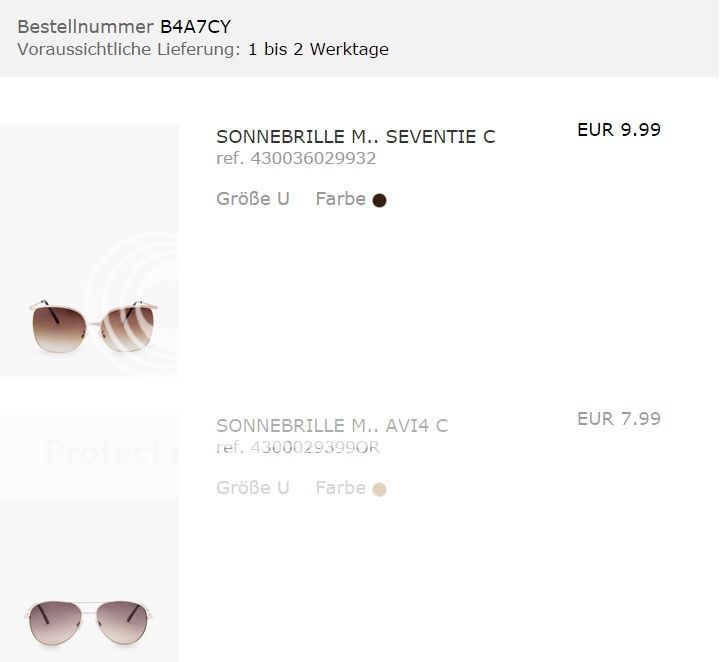Click the Farbe label of SEVENTIE item
This screenshot has width=720, height=662.
pyautogui.click(x=340, y=199)
